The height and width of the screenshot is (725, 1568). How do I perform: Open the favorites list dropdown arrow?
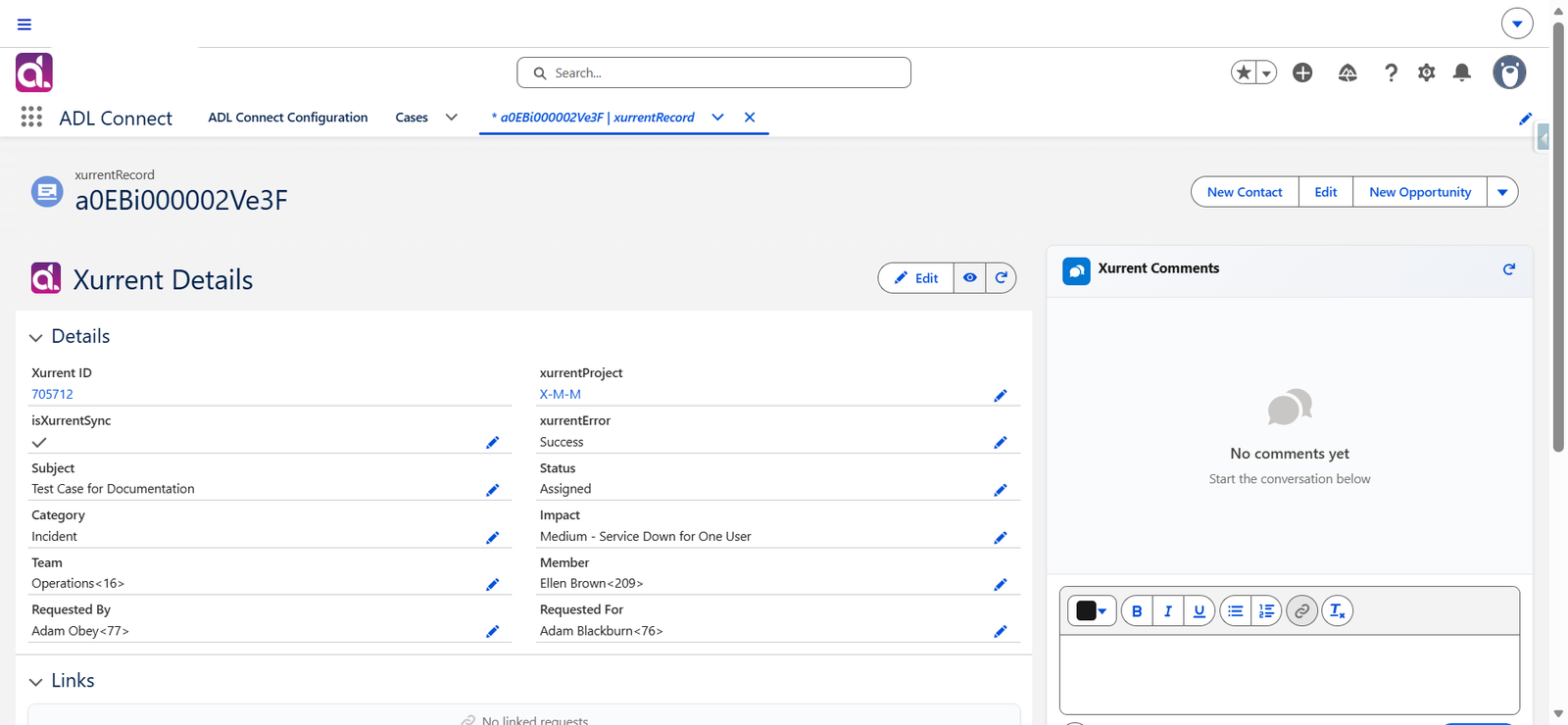[x=1266, y=72]
